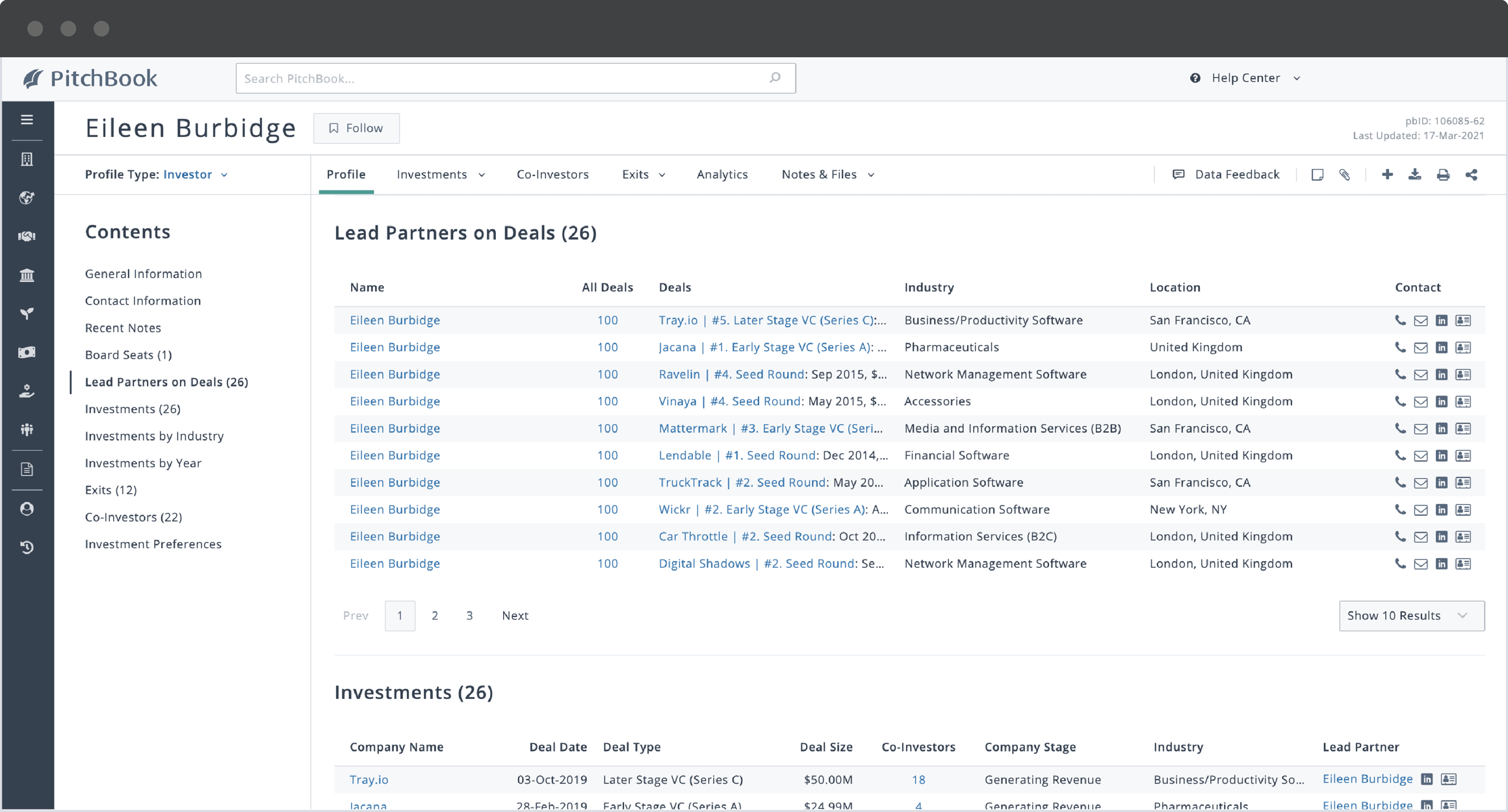Image resolution: width=1508 pixels, height=812 pixels.
Task: Click the print icon in toolbar
Action: click(1442, 174)
